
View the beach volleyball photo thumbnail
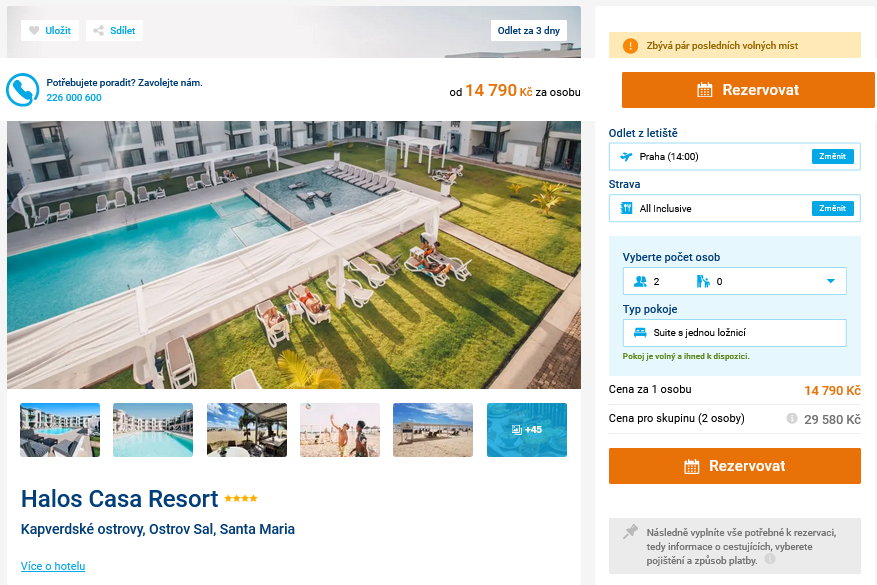click(340, 430)
